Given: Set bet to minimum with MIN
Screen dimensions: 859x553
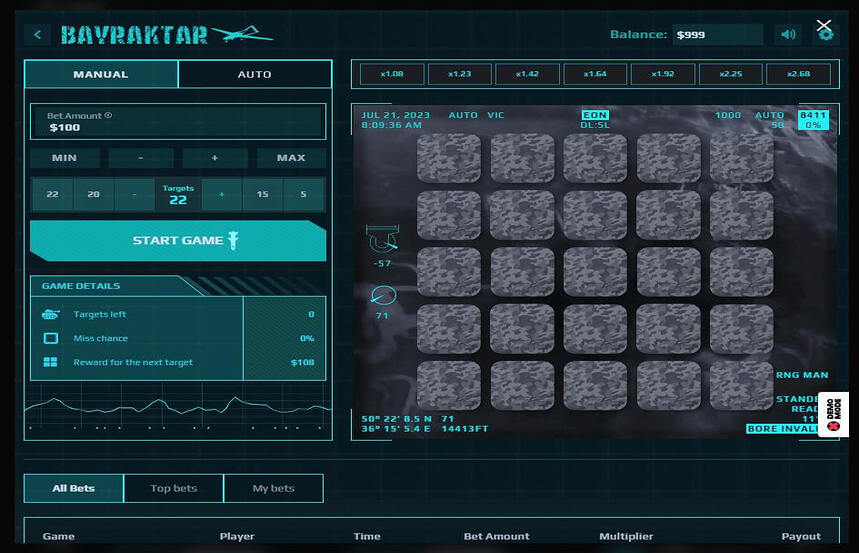Looking at the screenshot, I should pyautogui.click(x=65, y=158).
